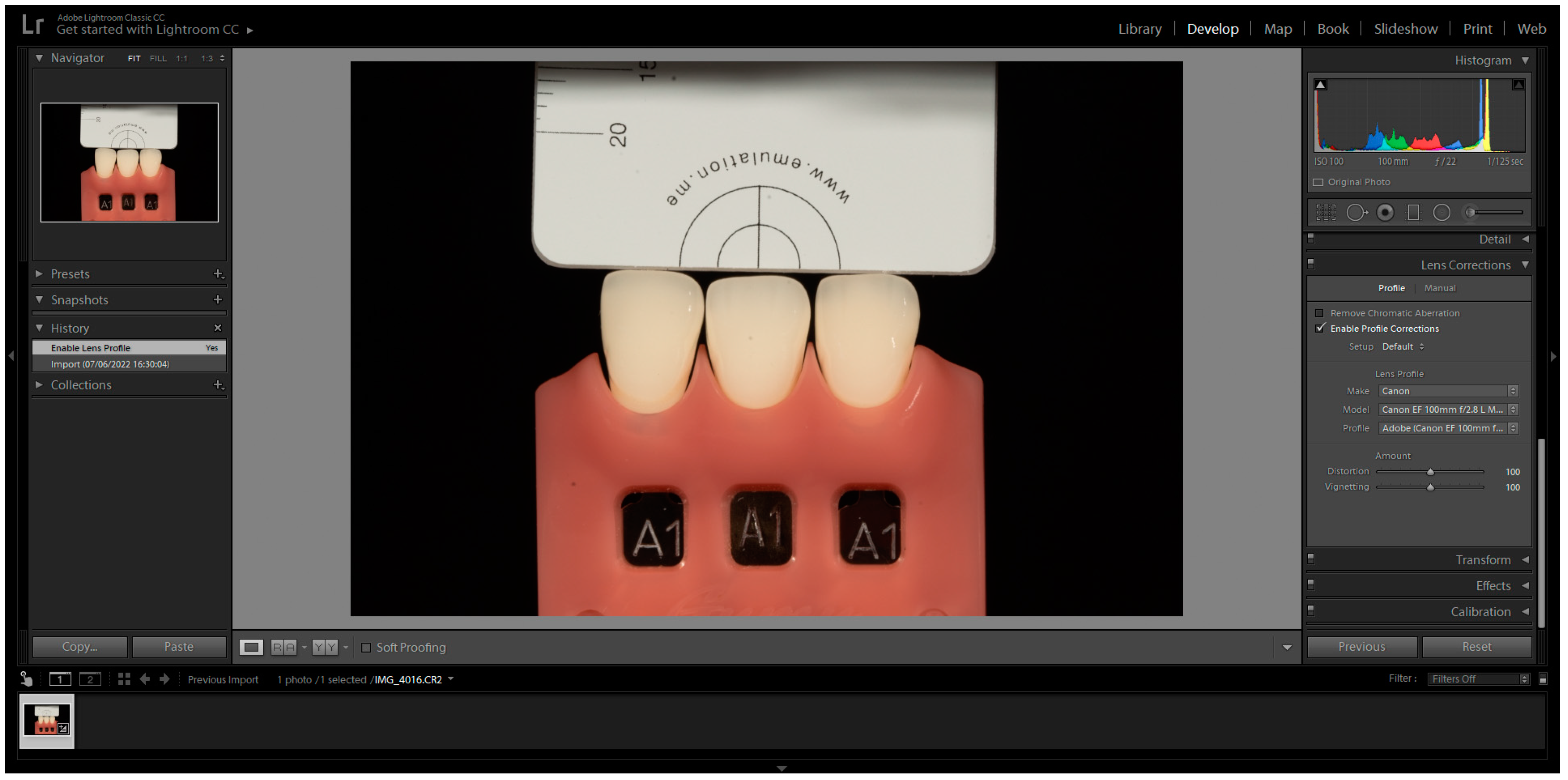Screen dimensions: 1568x780
Task: Expand the Presets panel
Action: pos(70,274)
